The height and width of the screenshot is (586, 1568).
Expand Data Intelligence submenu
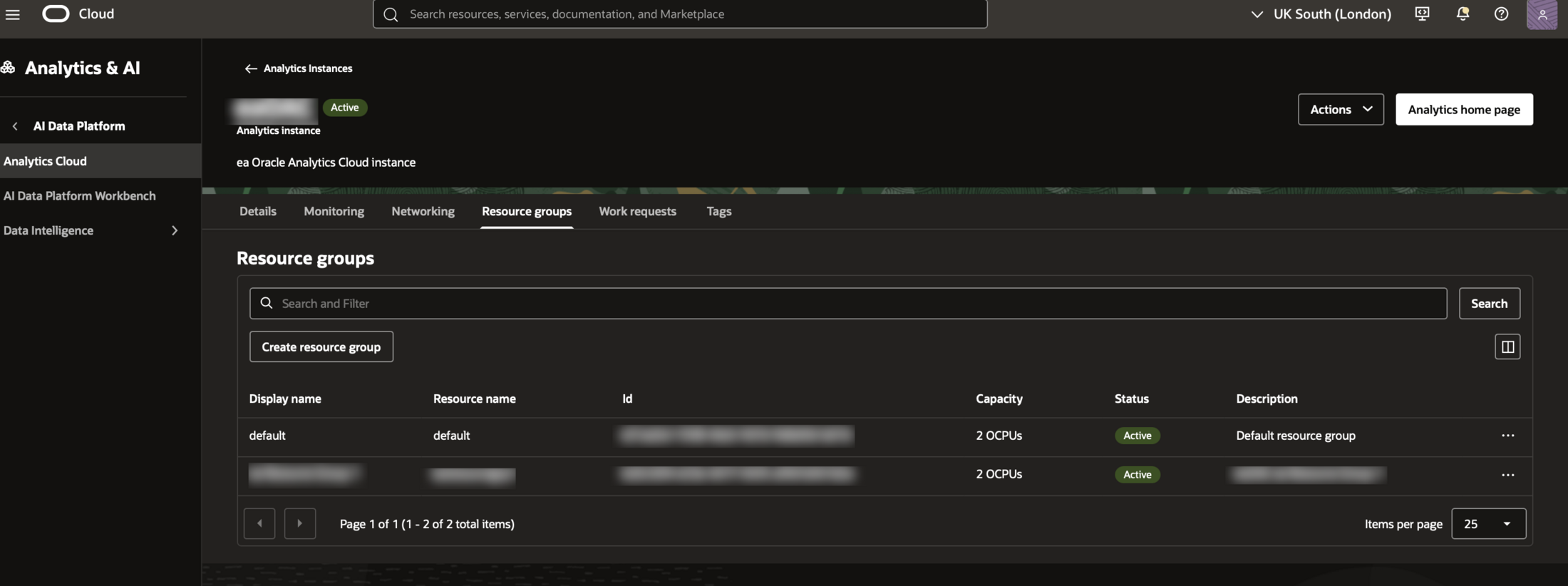(175, 230)
